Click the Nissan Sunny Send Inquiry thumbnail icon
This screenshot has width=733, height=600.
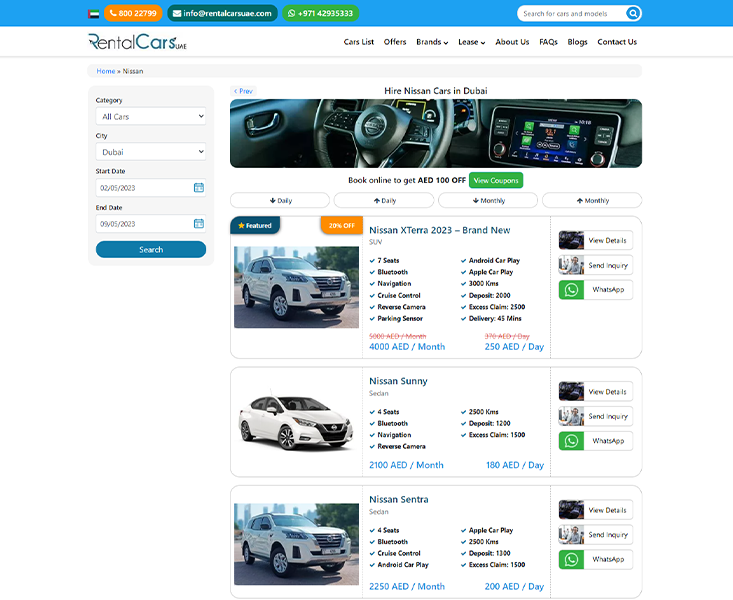click(x=571, y=416)
